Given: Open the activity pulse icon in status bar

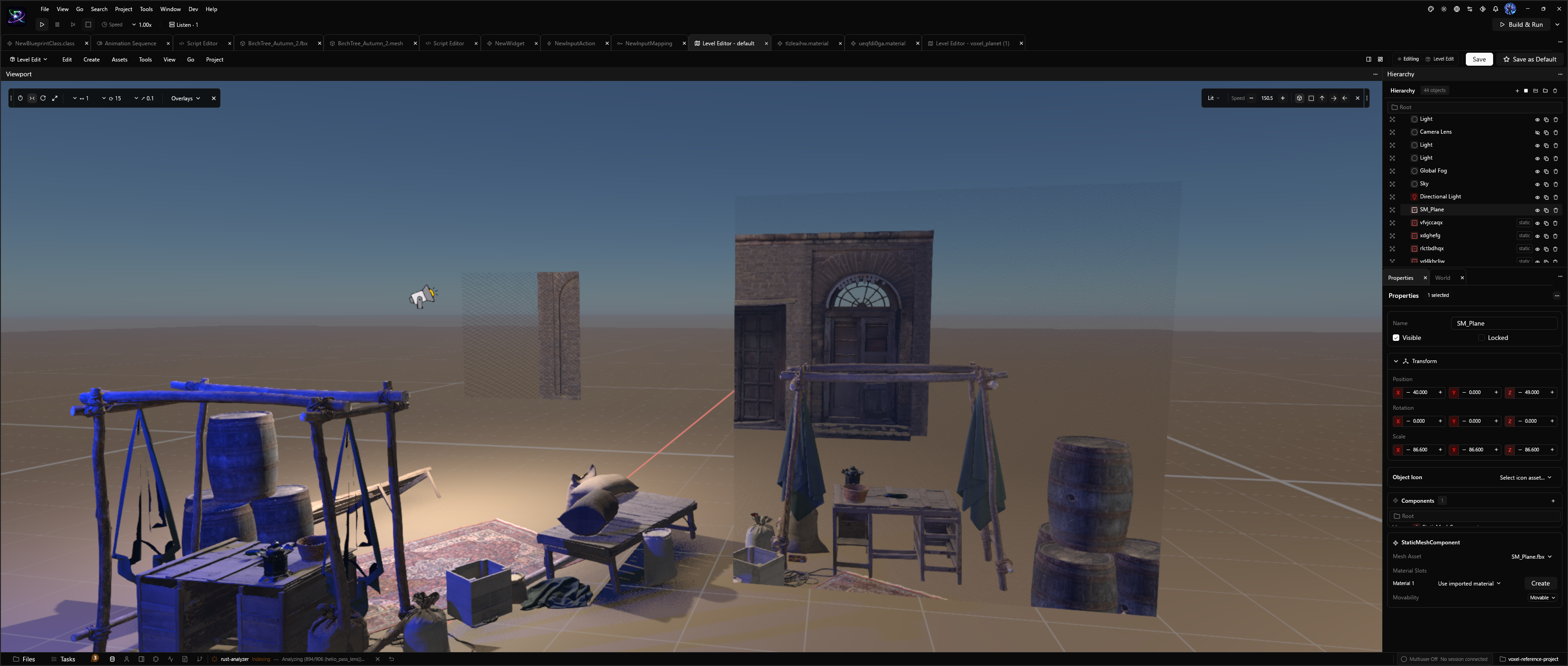Looking at the screenshot, I should [171, 659].
